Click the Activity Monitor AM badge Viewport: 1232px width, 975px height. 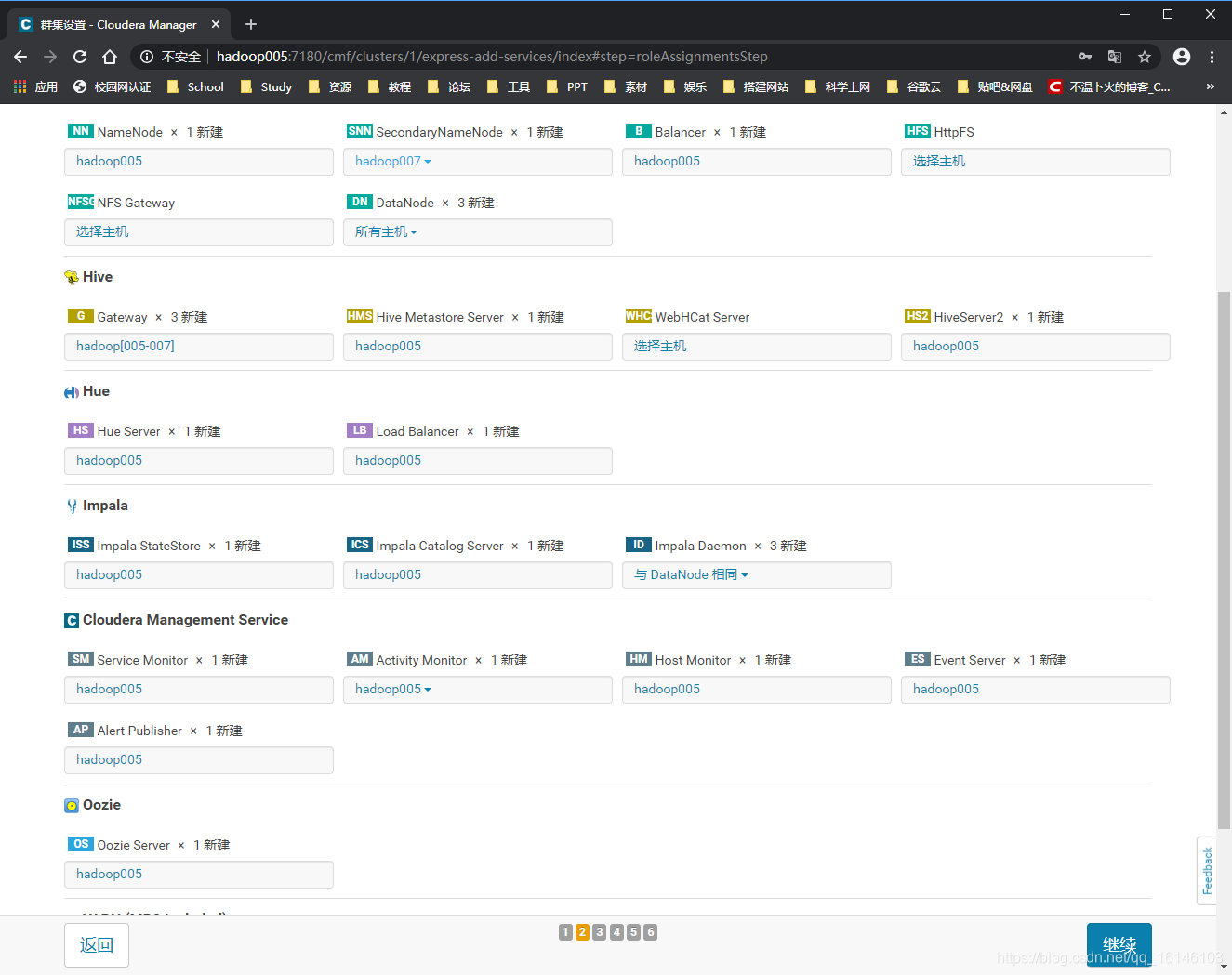360,659
